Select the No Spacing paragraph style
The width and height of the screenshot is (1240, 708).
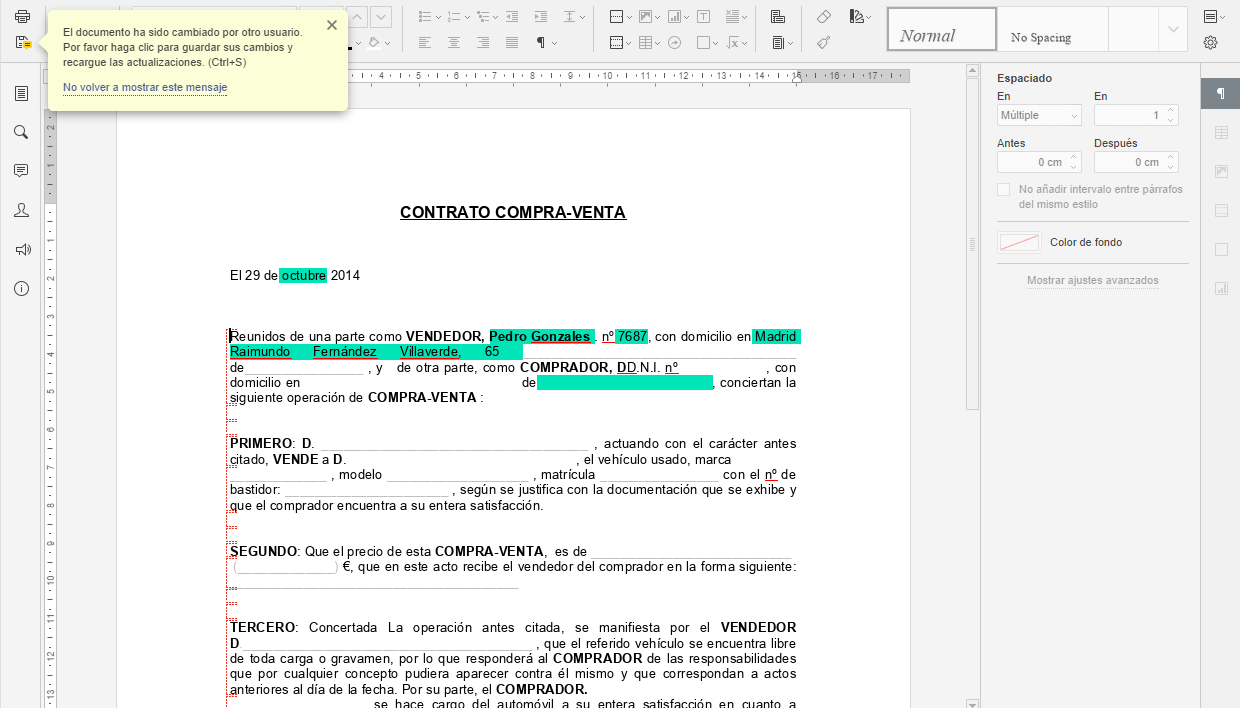tap(1053, 29)
